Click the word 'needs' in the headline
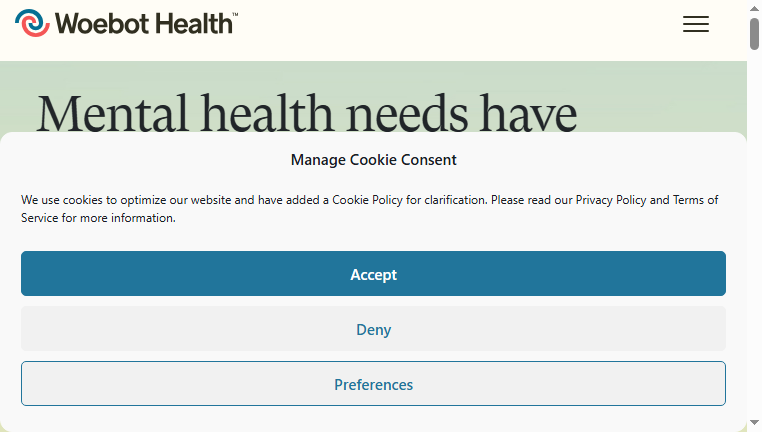 coord(406,113)
